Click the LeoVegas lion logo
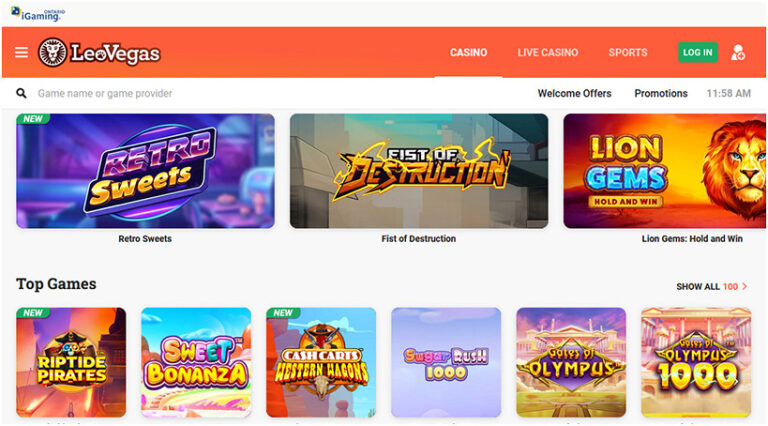Image resolution: width=768 pixels, height=426 pixels. click(x=52, y=52)
